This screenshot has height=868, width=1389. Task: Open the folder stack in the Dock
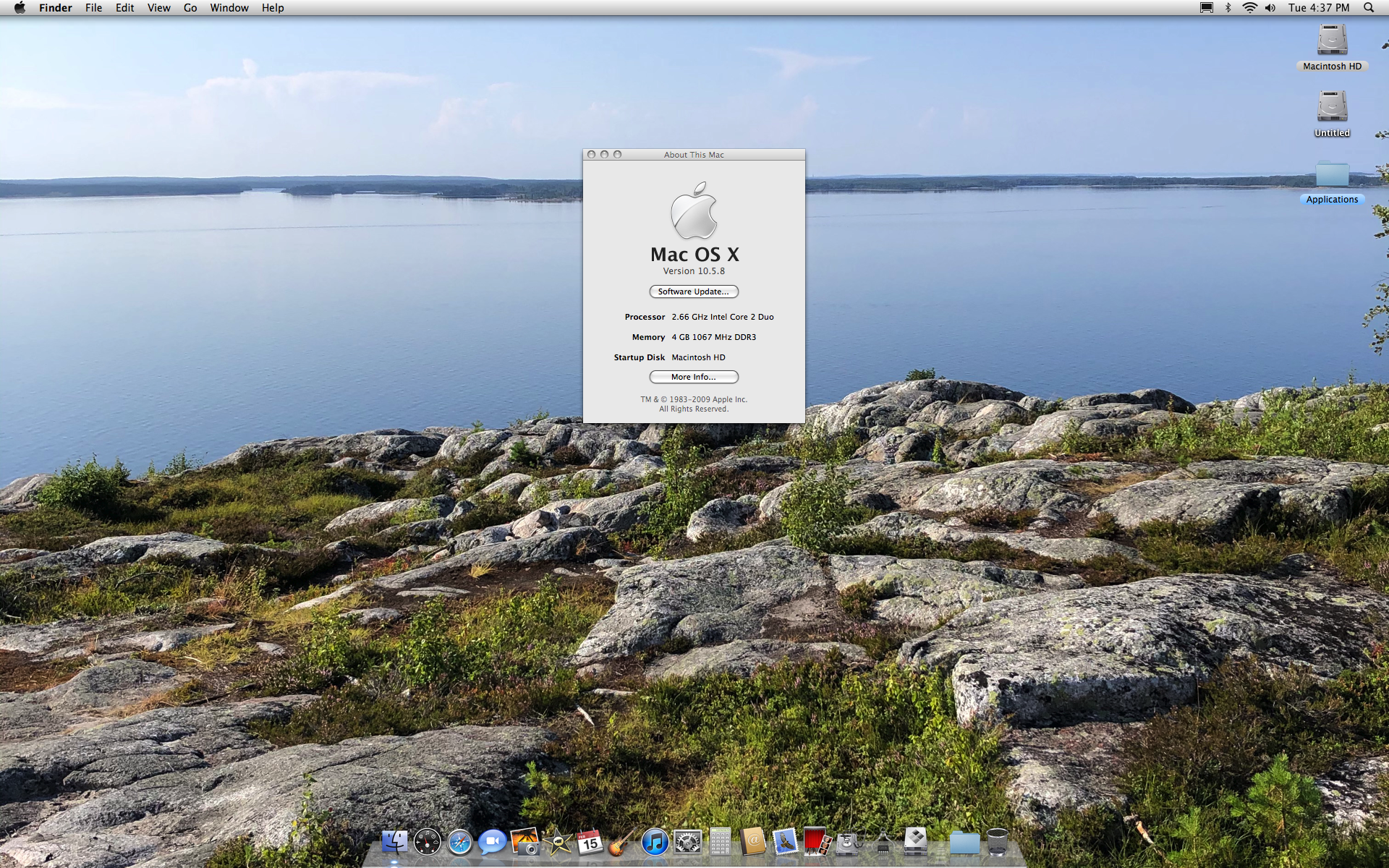point(964,843)
